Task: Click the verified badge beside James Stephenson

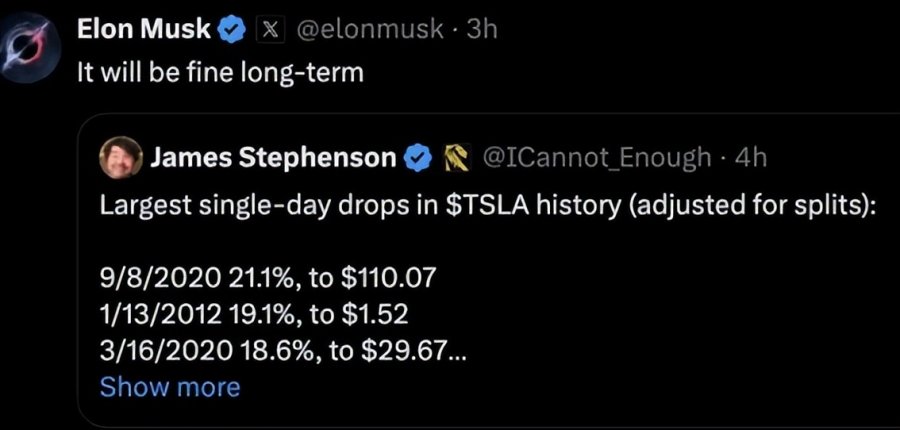Action: coord(418,158)
